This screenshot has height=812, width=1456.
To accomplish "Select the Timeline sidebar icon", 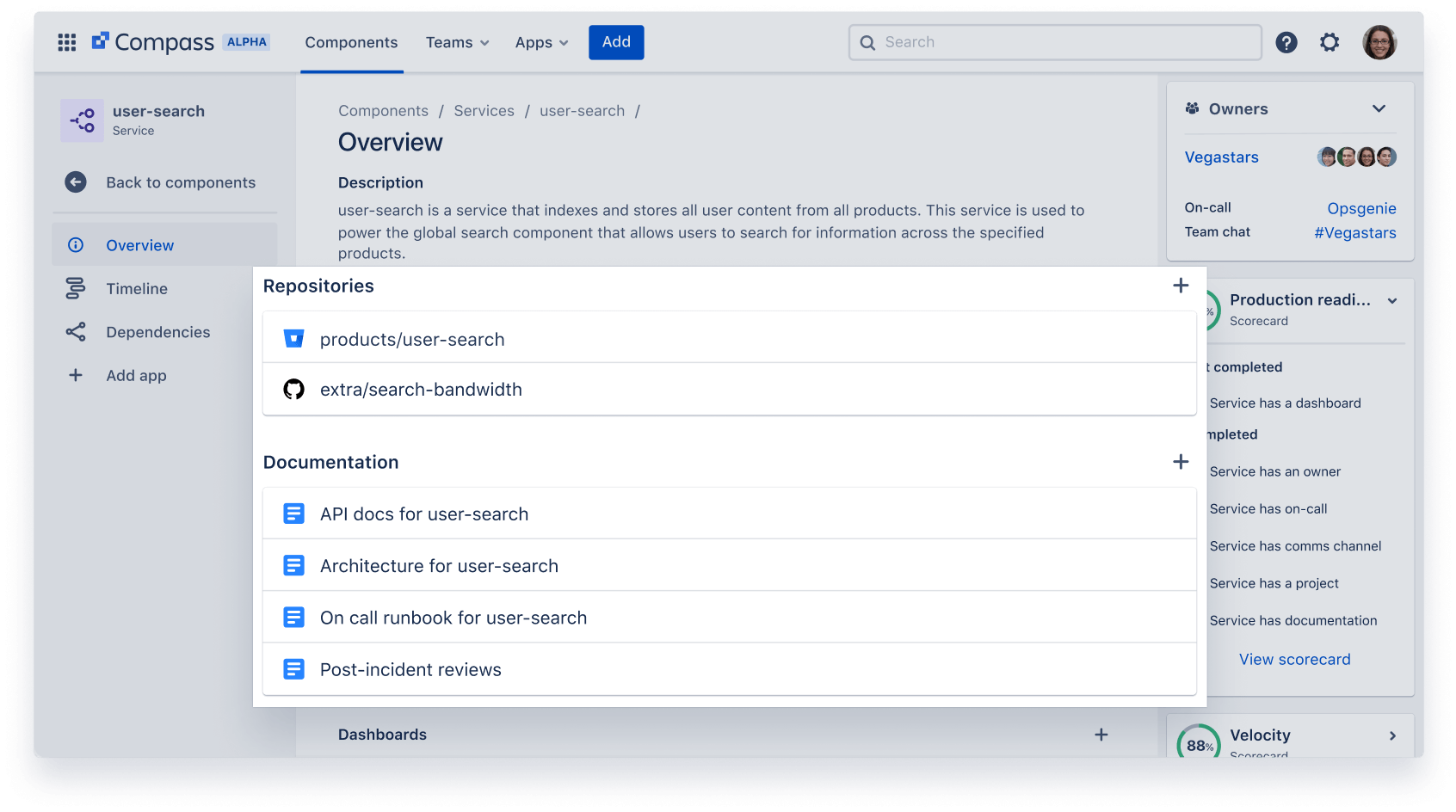I will point(76,288).
